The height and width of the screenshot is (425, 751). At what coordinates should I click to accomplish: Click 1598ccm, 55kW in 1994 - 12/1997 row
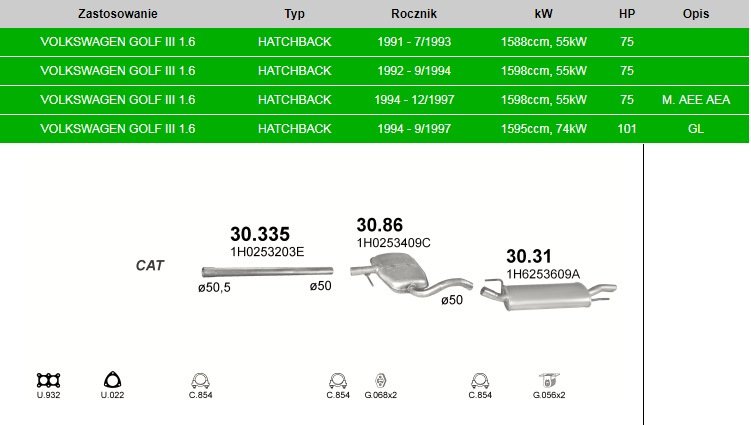point(544,100)
